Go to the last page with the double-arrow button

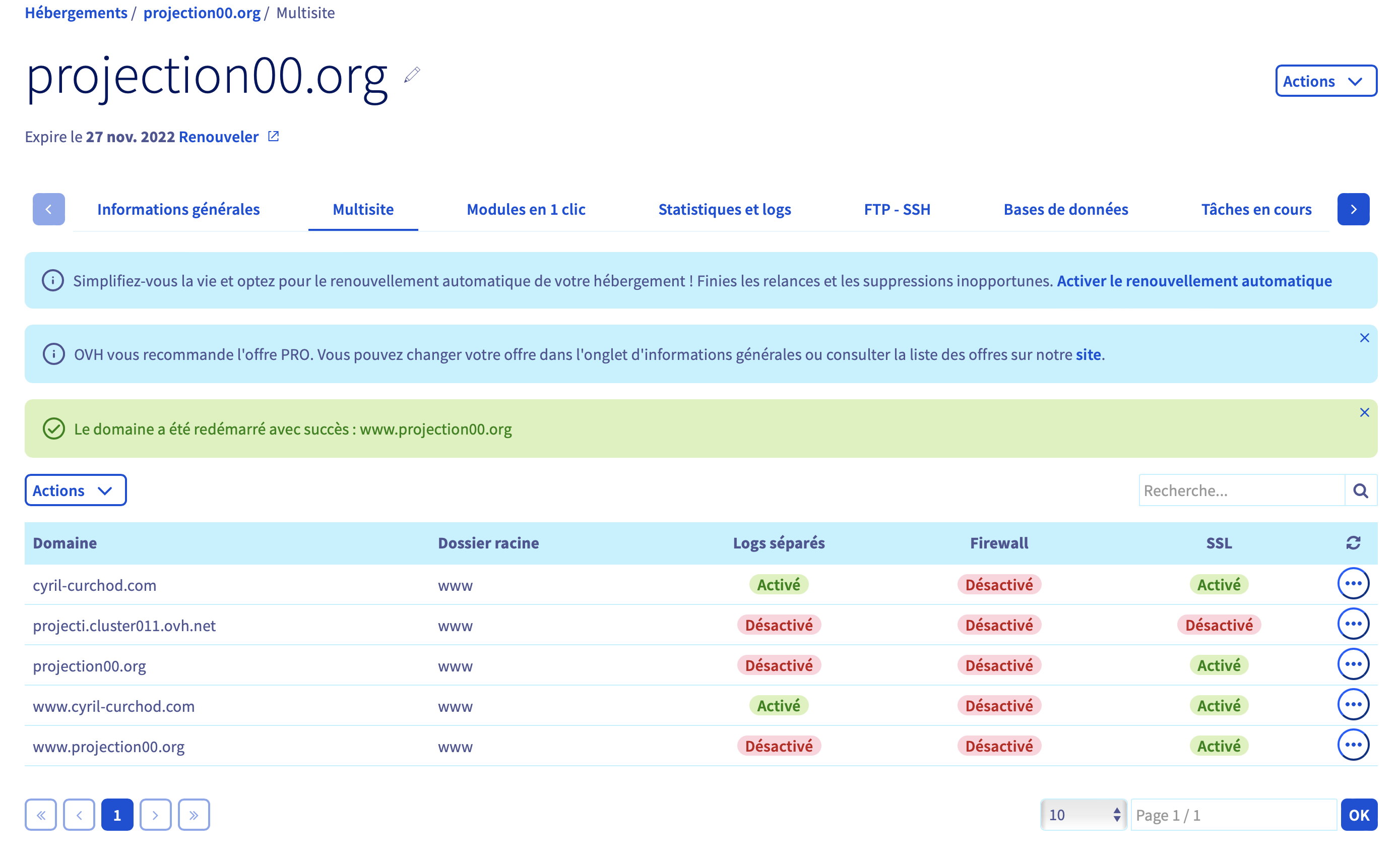coord(194,815)
